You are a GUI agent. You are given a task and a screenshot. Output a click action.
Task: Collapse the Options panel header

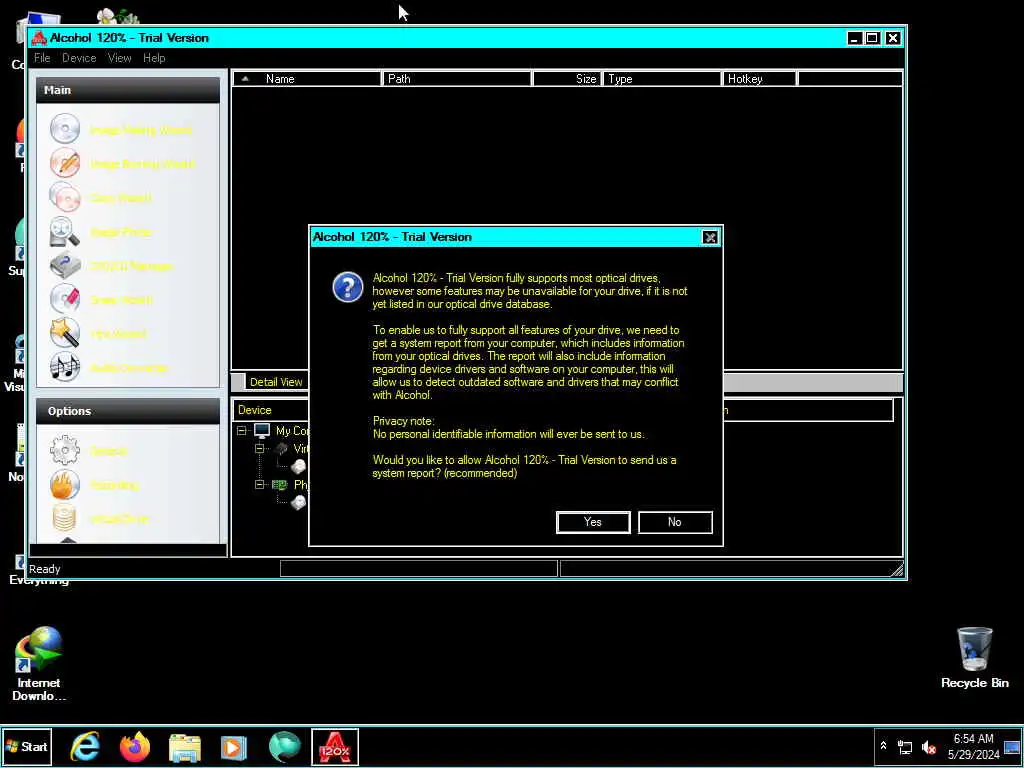click(x=128, y=411)
